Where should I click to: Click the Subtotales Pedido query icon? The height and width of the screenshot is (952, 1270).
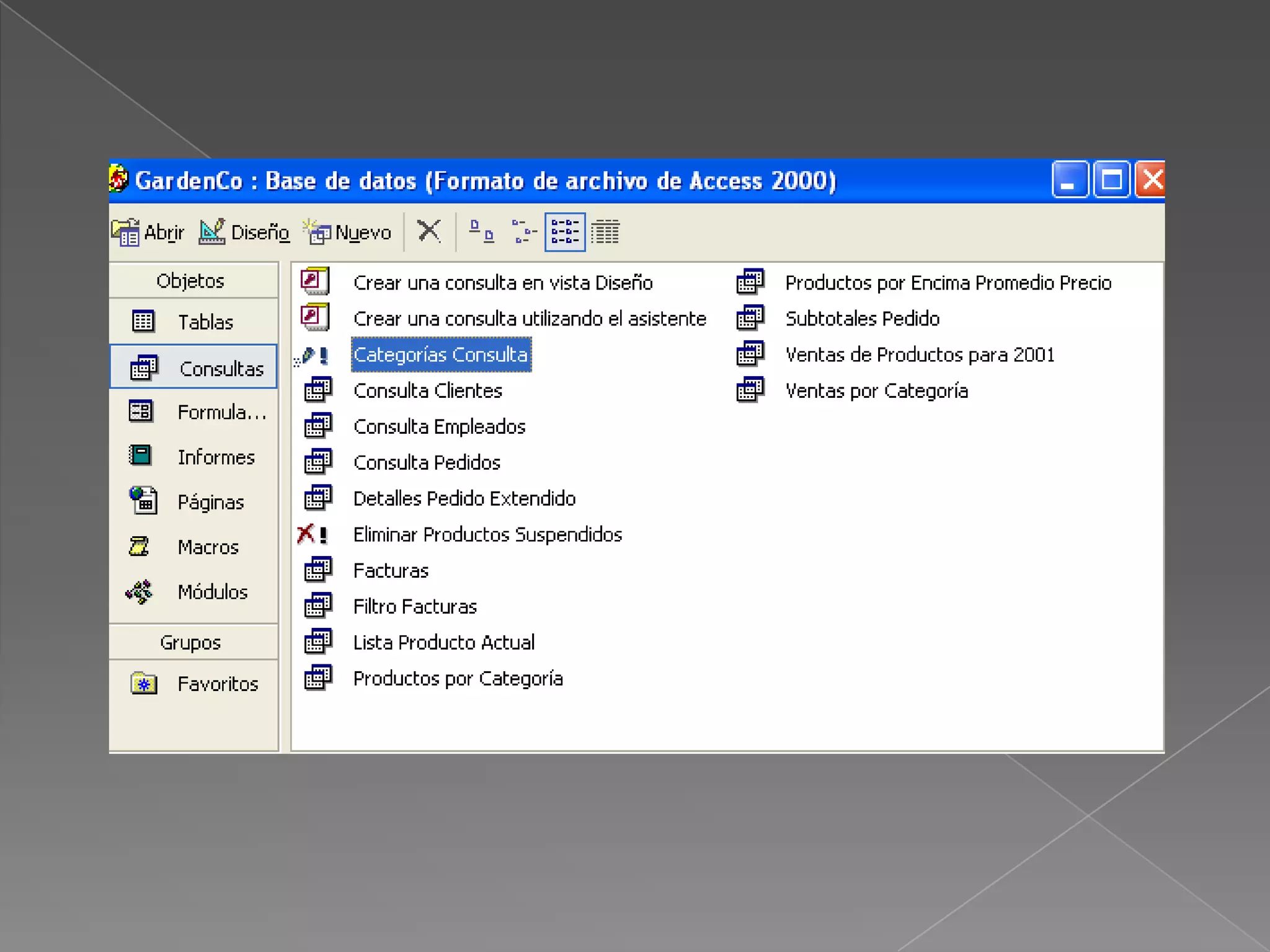point(750,318)
